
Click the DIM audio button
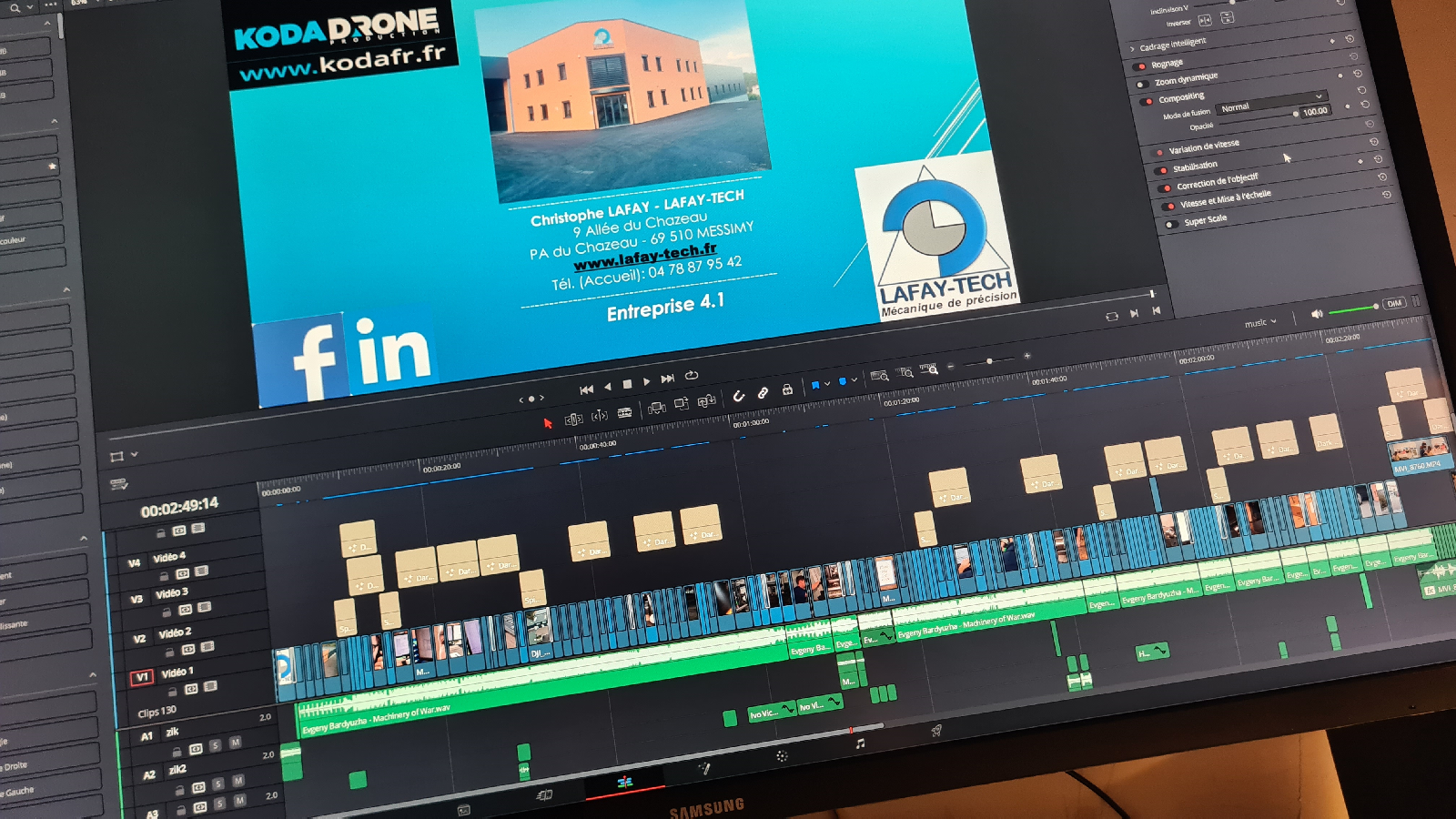click(1393, 304)
